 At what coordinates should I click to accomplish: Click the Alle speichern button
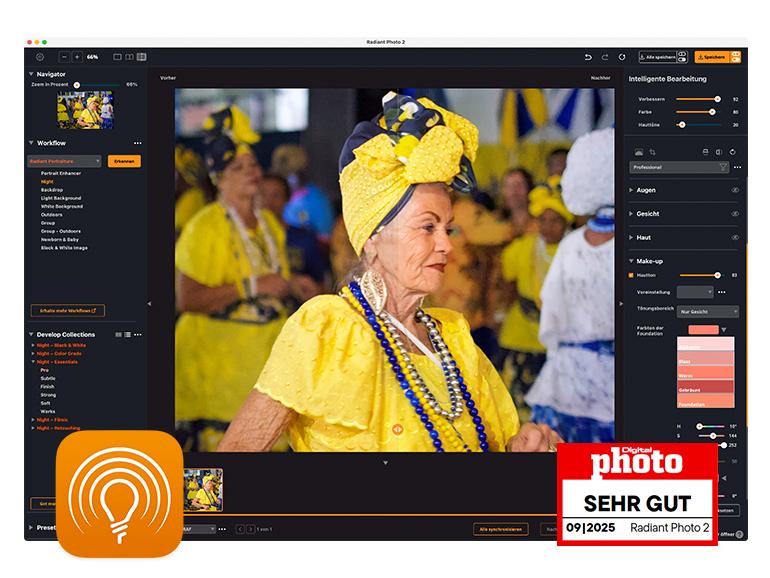coord(658,57)
